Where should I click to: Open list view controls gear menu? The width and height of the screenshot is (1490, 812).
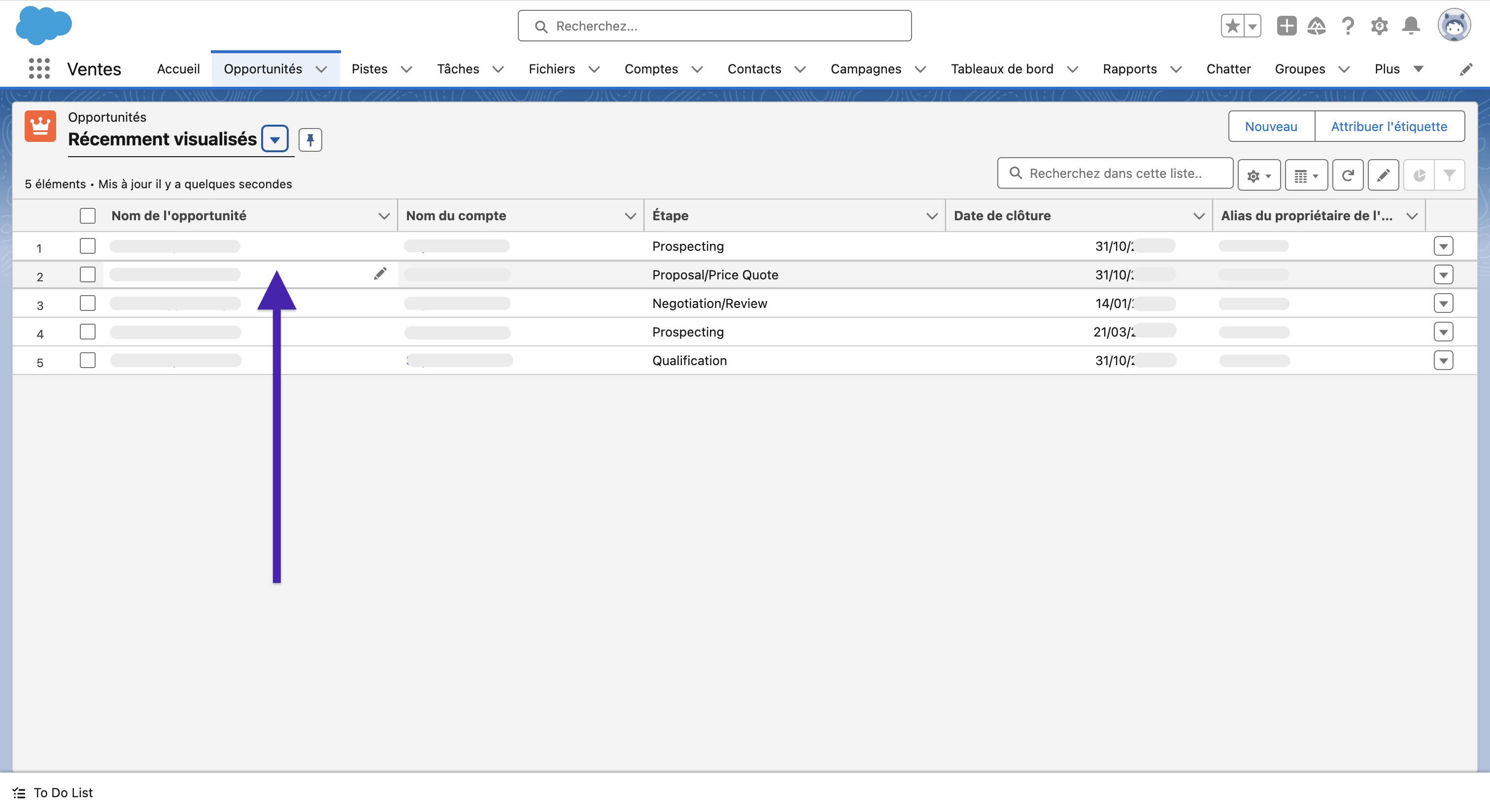[1258, 174]
